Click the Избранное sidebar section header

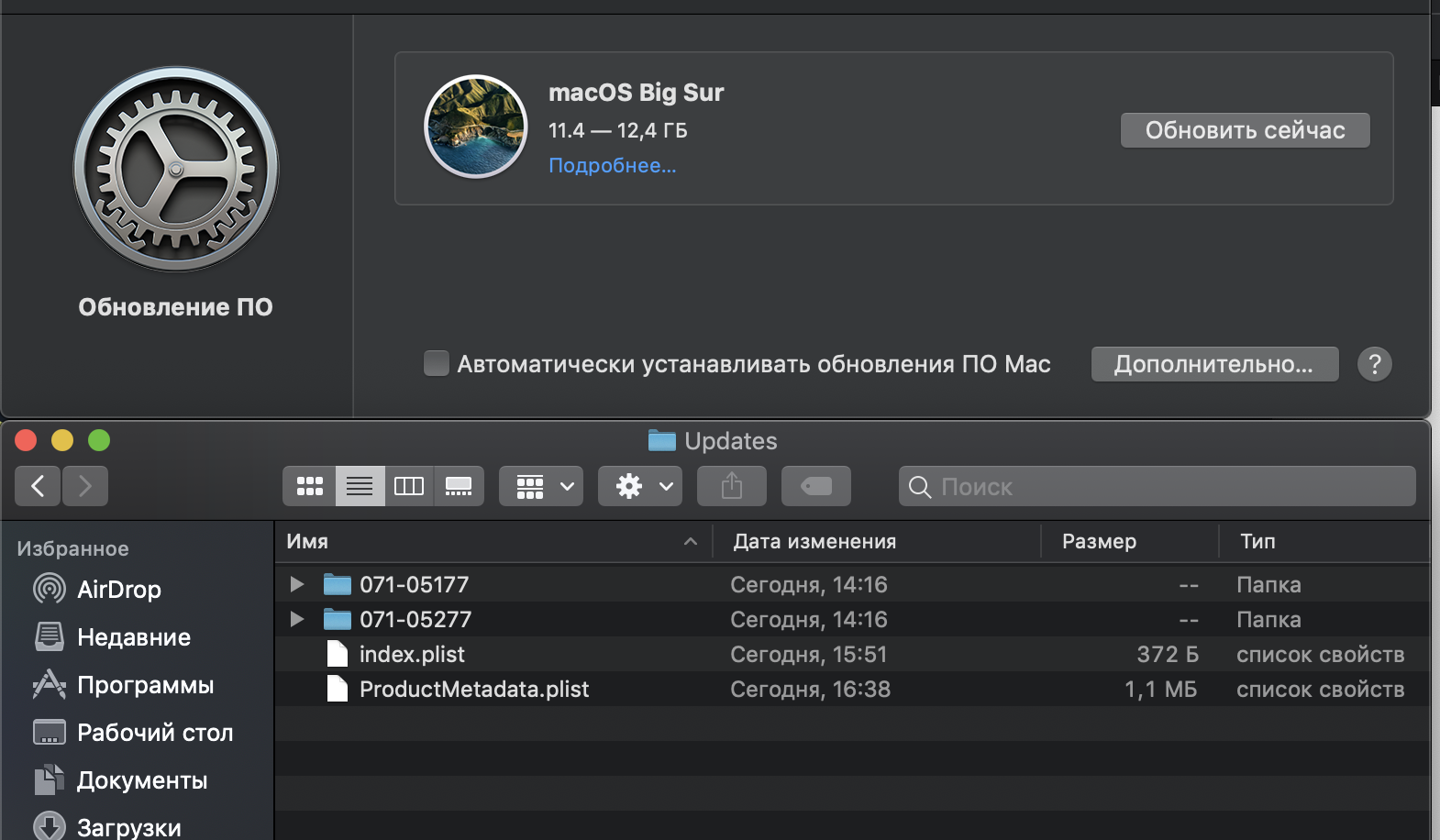tap(72, 548)
